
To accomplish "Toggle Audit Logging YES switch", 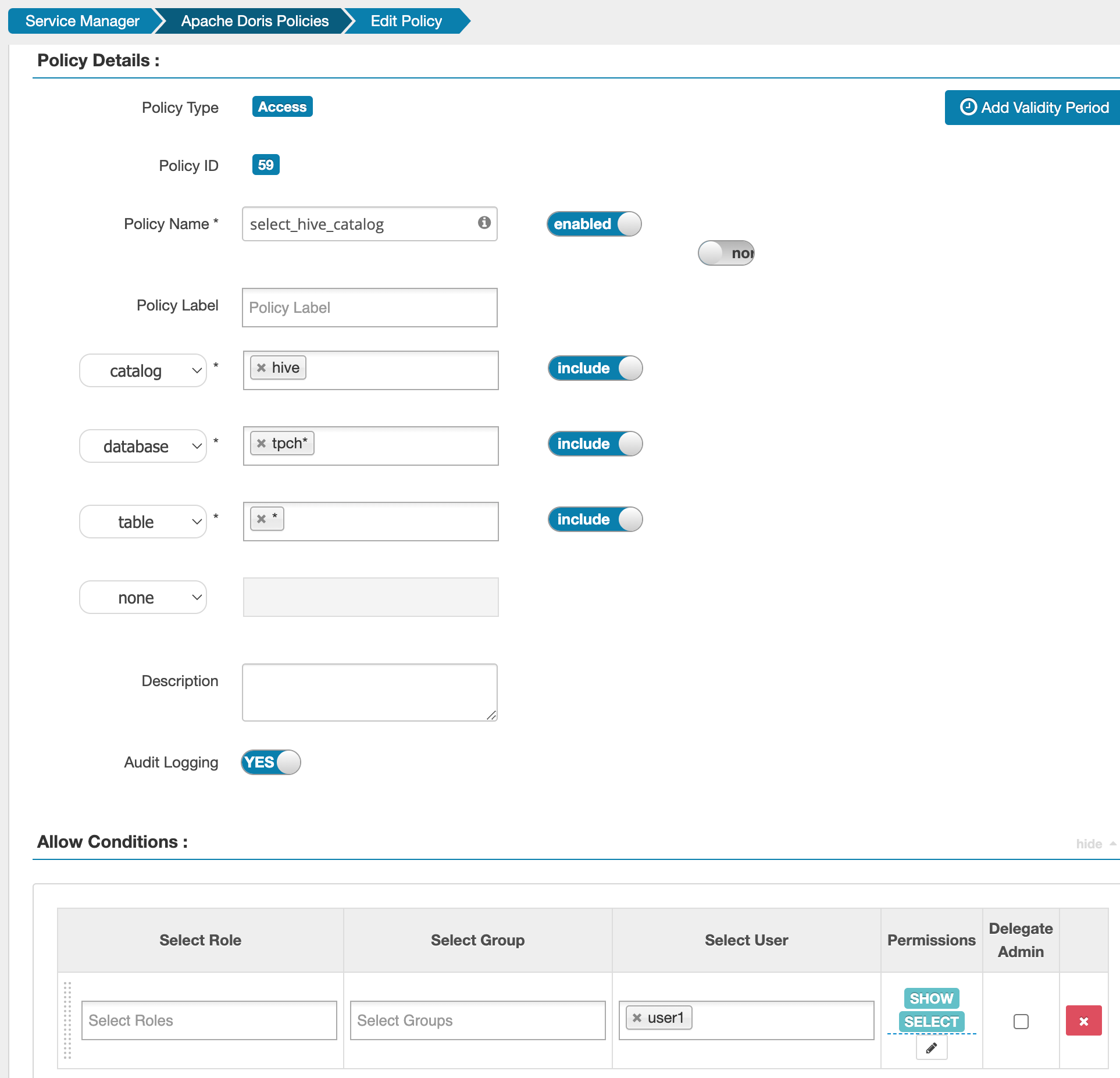I will click(x=271, y=762).
